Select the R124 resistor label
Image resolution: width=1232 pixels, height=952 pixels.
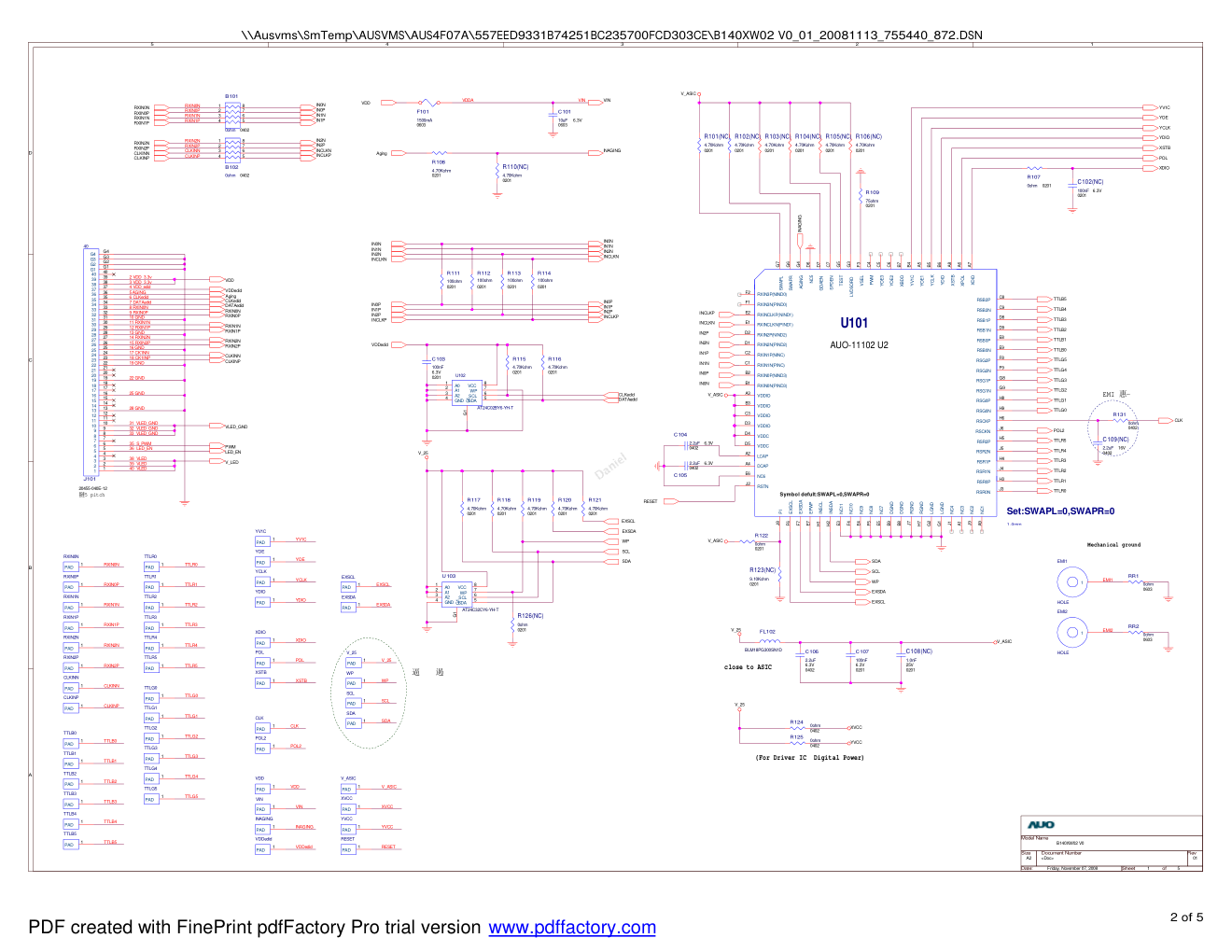click(796, 722)
